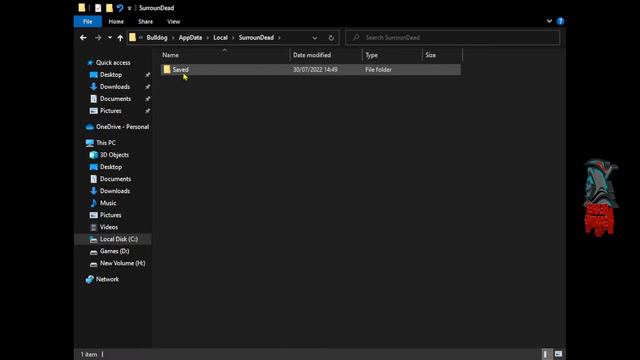Open OneDrive - Personal in the sidebar
Viewport: 640px width, 360px height.
[x=122, y=127]
